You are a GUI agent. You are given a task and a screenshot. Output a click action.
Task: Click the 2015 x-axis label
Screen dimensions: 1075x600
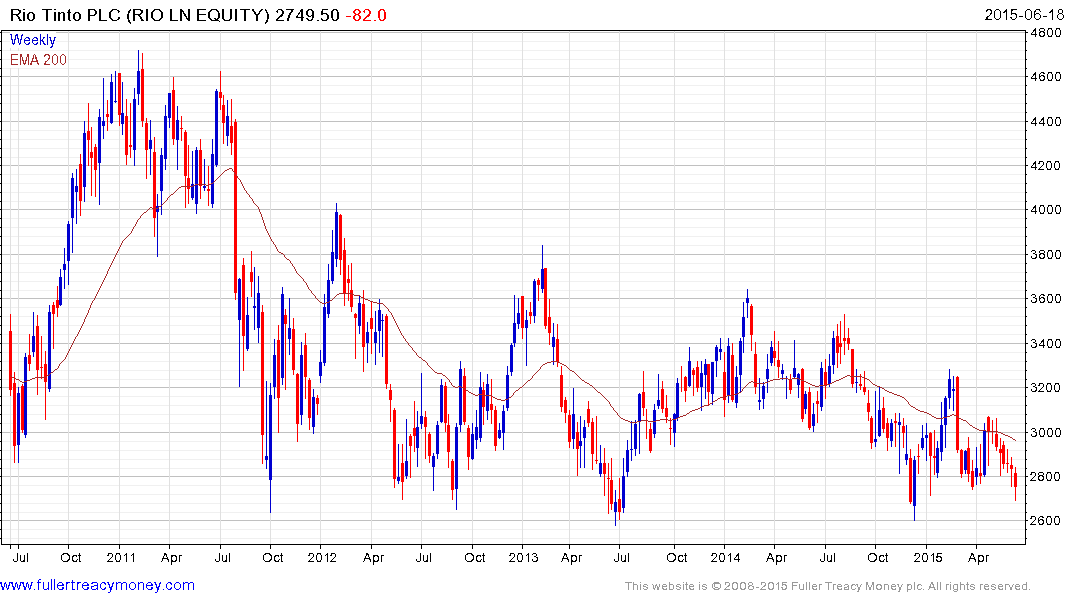(928, 557)
